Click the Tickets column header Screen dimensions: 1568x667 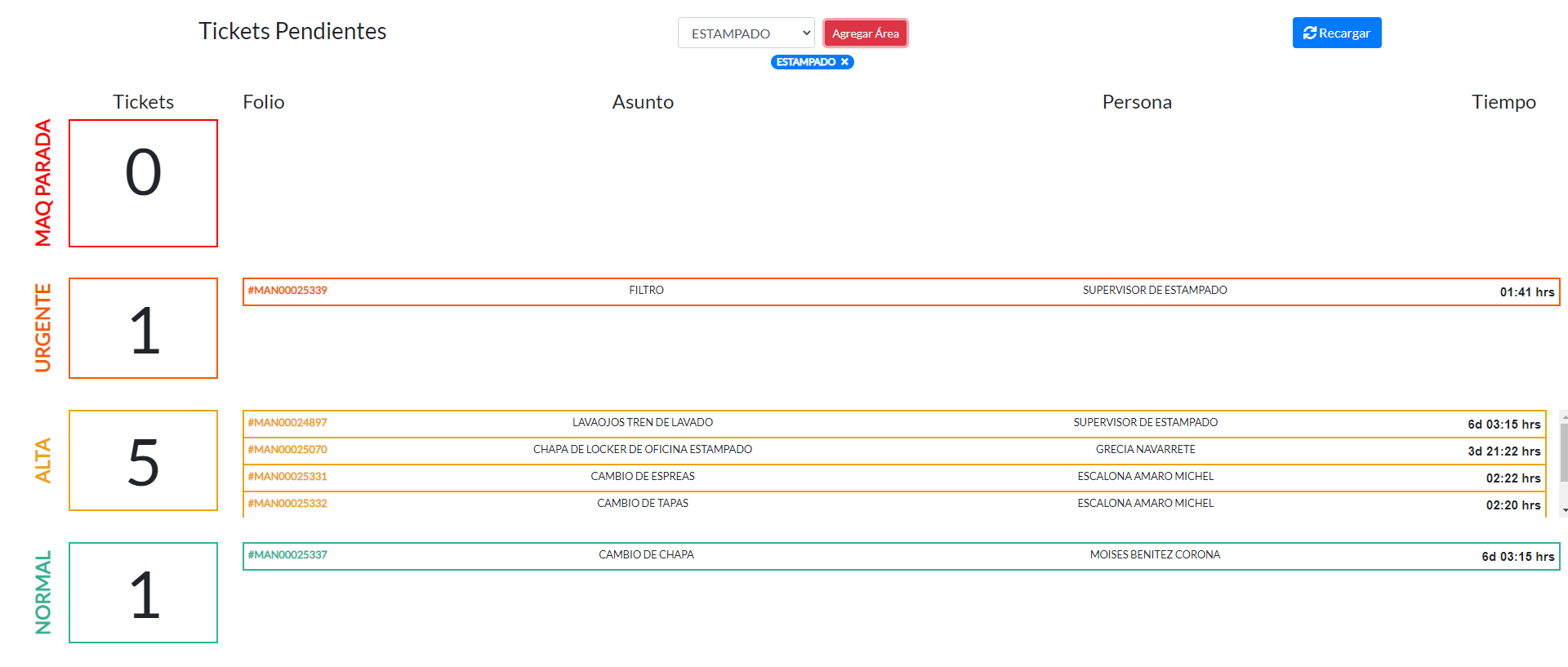point(144,102)
